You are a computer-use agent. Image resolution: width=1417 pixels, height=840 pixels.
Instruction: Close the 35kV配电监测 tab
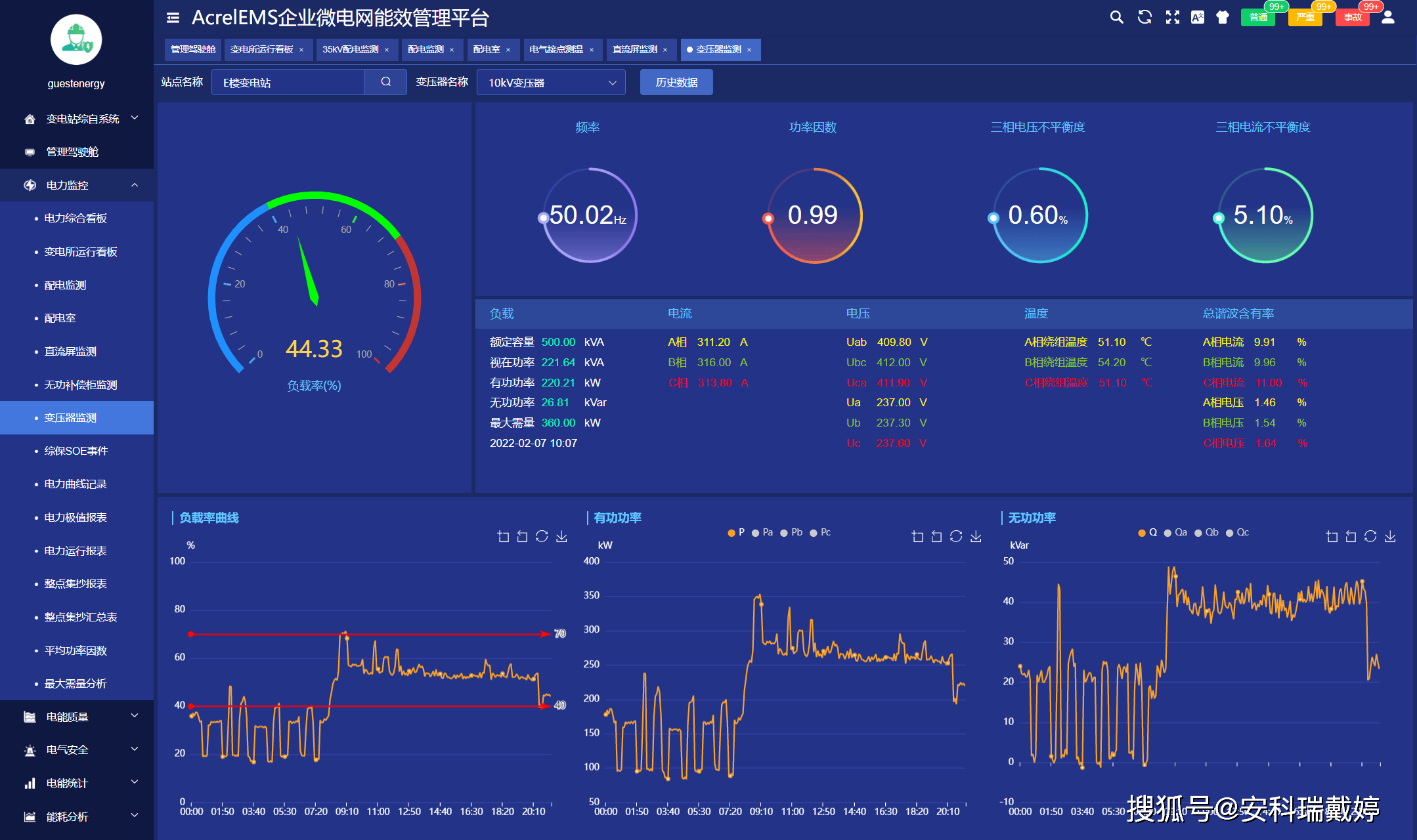pyautogui.click(x=387, y=50)
